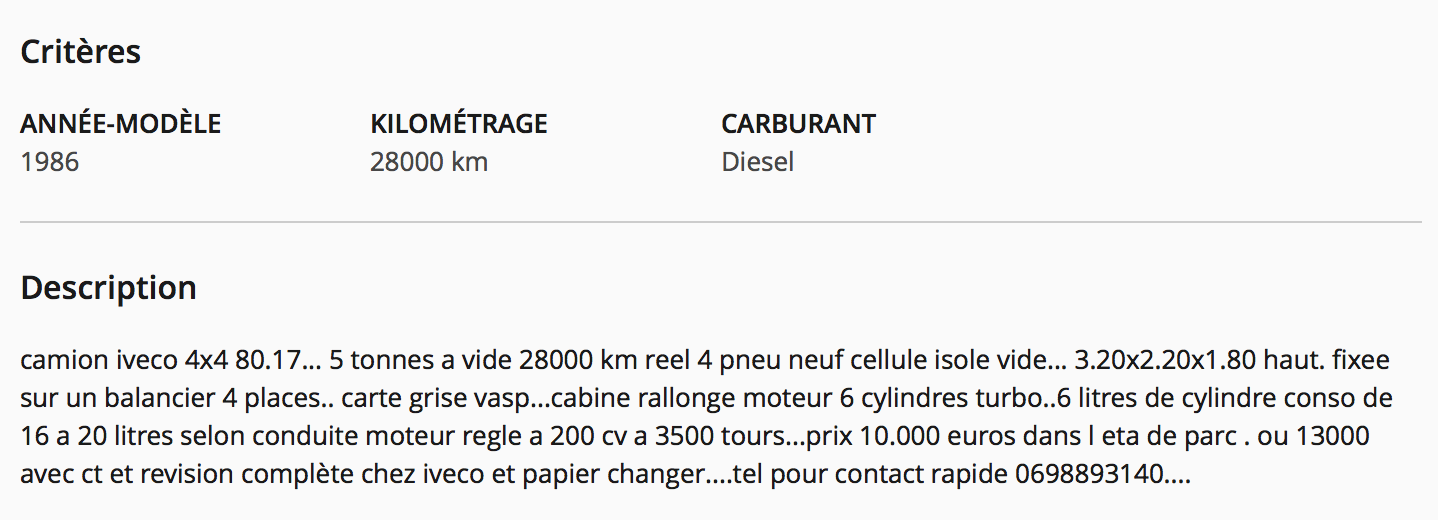Select the "KILOMÉTRAGE" criteria label
Viewport: 1438px width, 520px height.
[x=458, y=124]
